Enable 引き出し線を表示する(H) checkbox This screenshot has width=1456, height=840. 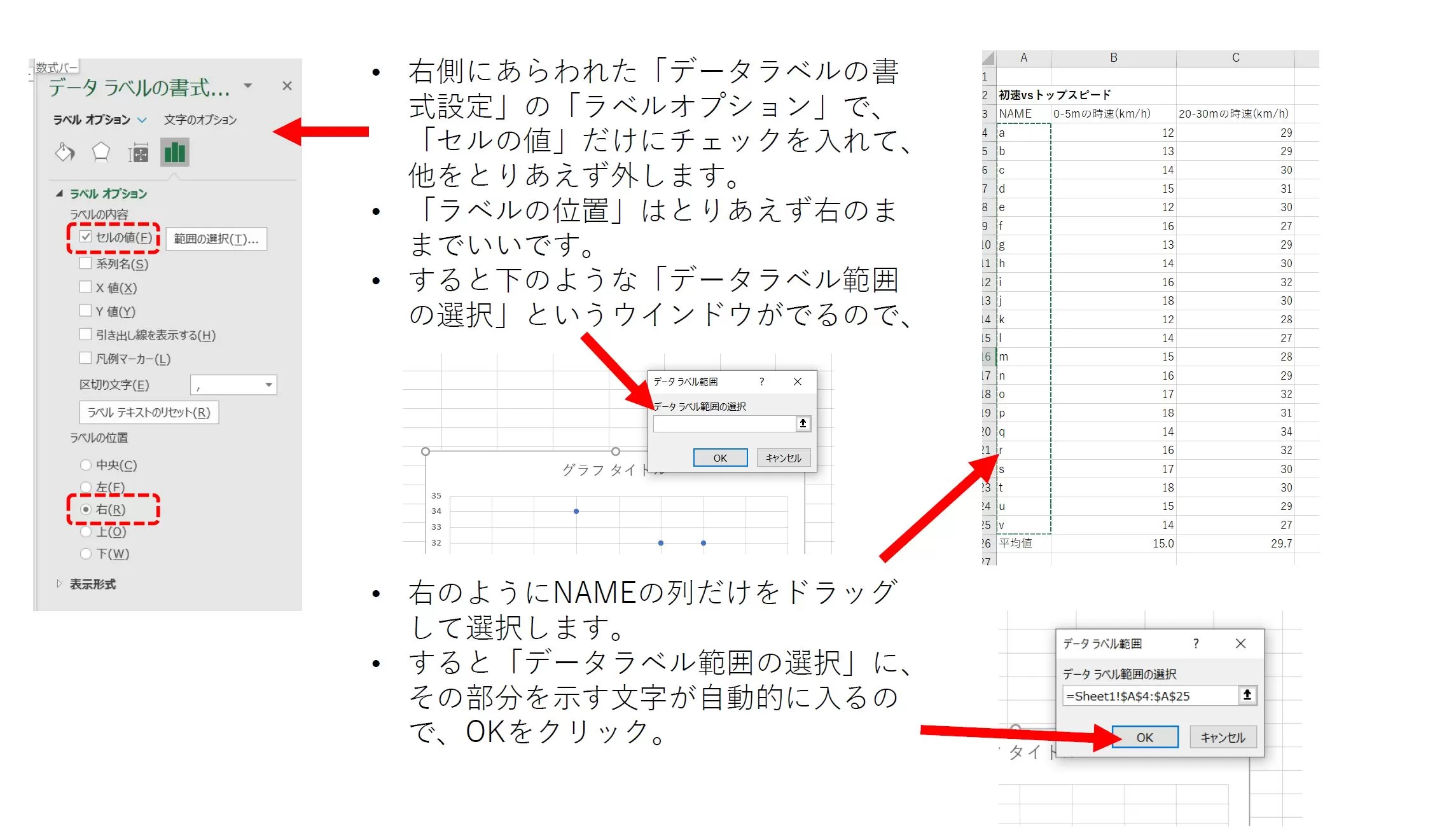click(86, 334)
